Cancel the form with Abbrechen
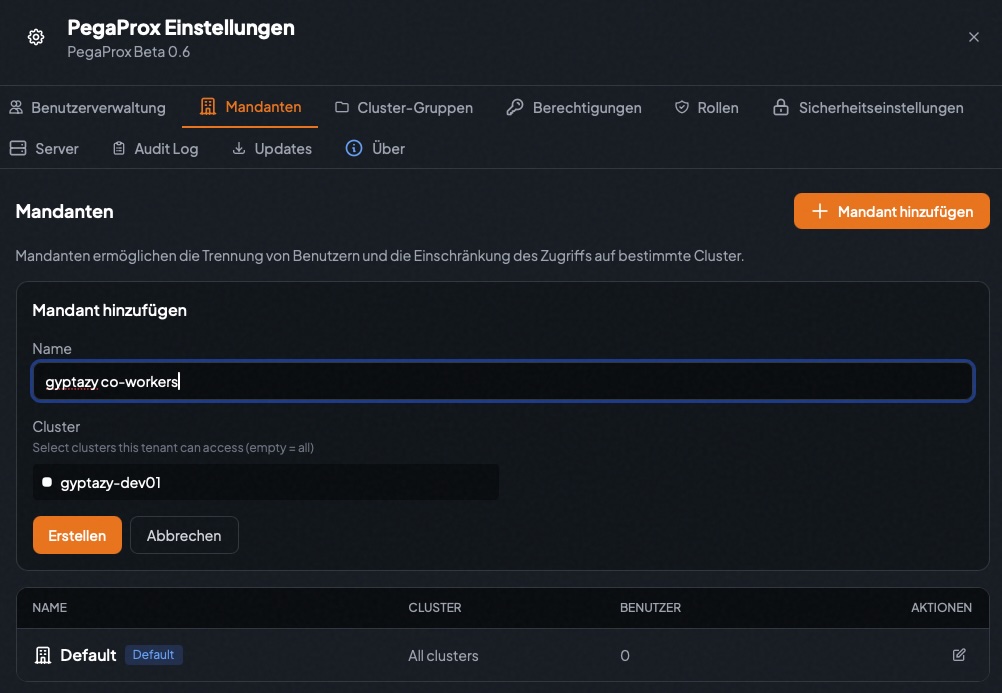The image size is (1002, 693). 184,535
